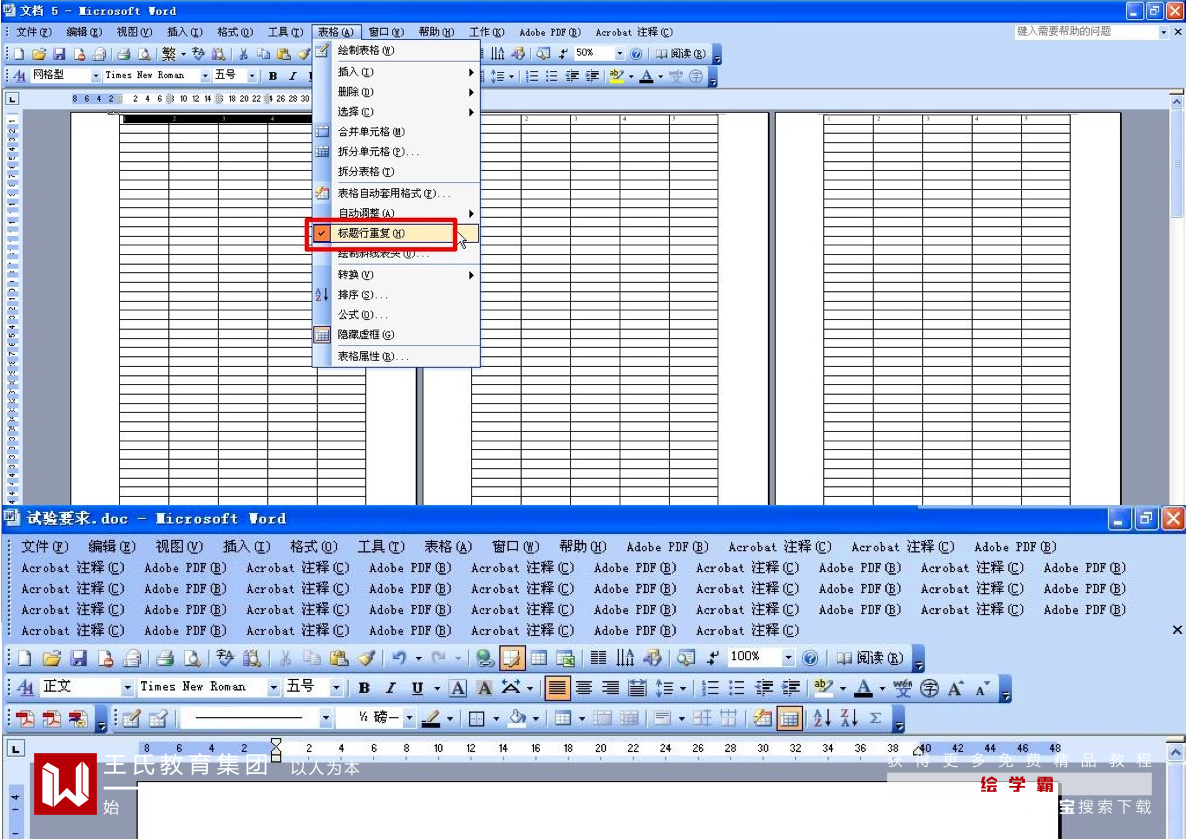The image size is (1186, 839).
Task: Open ½ 磅 line weight dropdown
Action: point(409,719)
